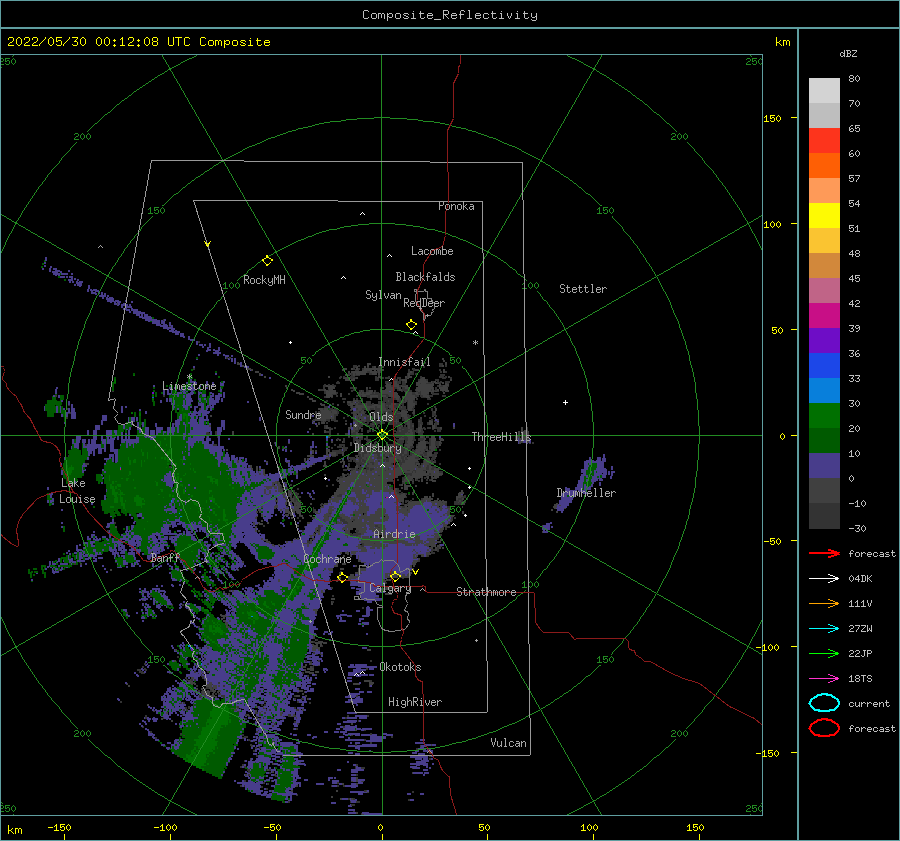Click the Sundre town label
Viewport: 900px width, 841px height.
(x=303, y=414)
